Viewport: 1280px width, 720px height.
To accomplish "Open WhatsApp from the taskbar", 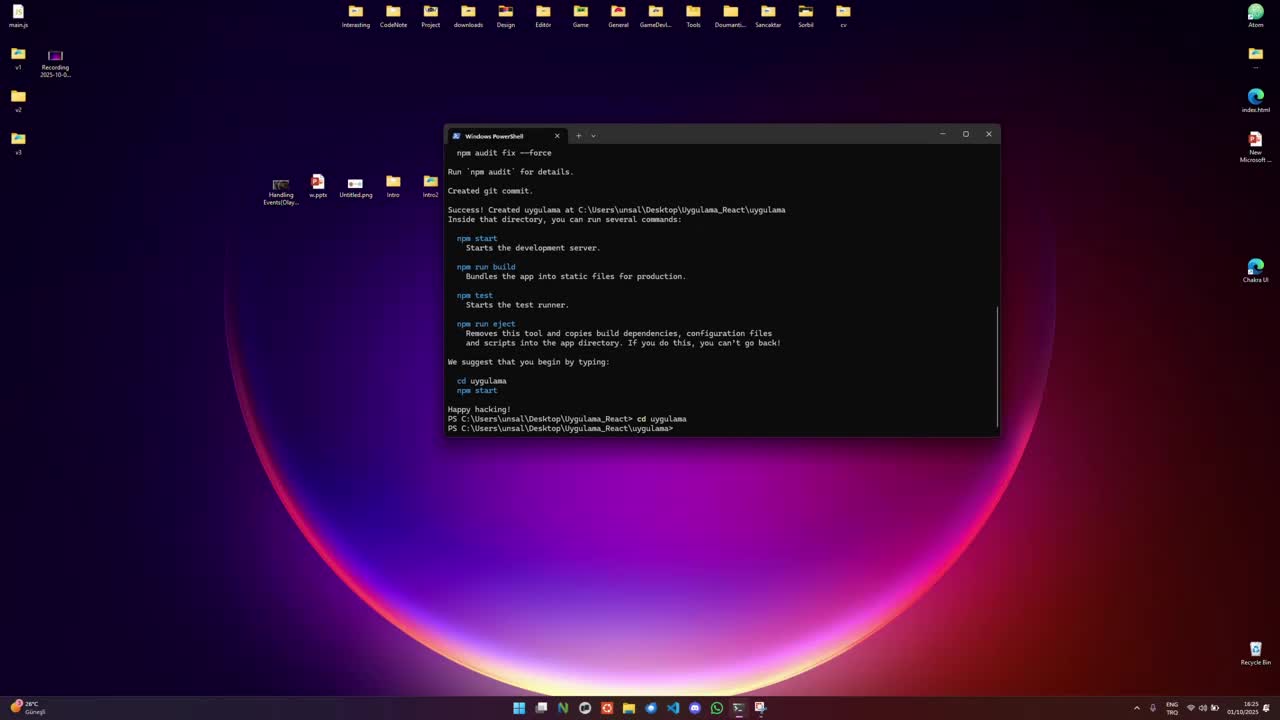I will tap(717, 708).
